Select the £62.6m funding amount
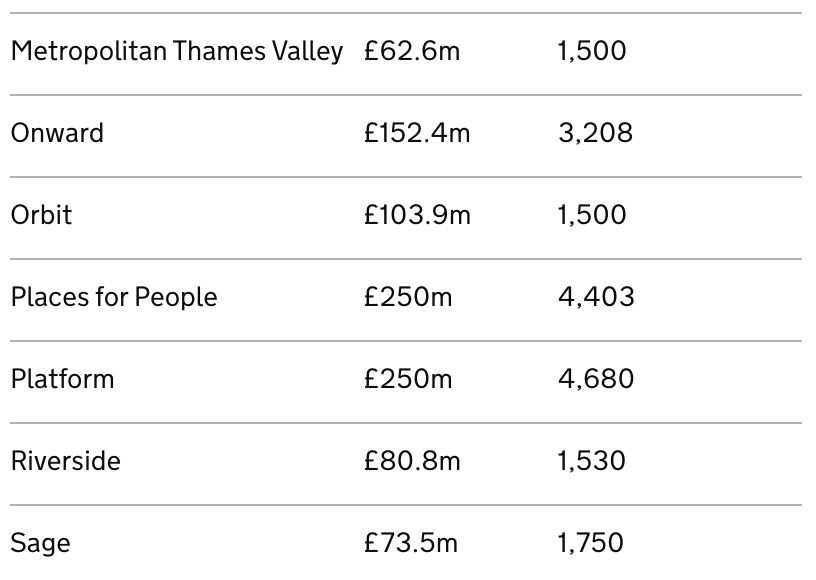 [412, 51]
